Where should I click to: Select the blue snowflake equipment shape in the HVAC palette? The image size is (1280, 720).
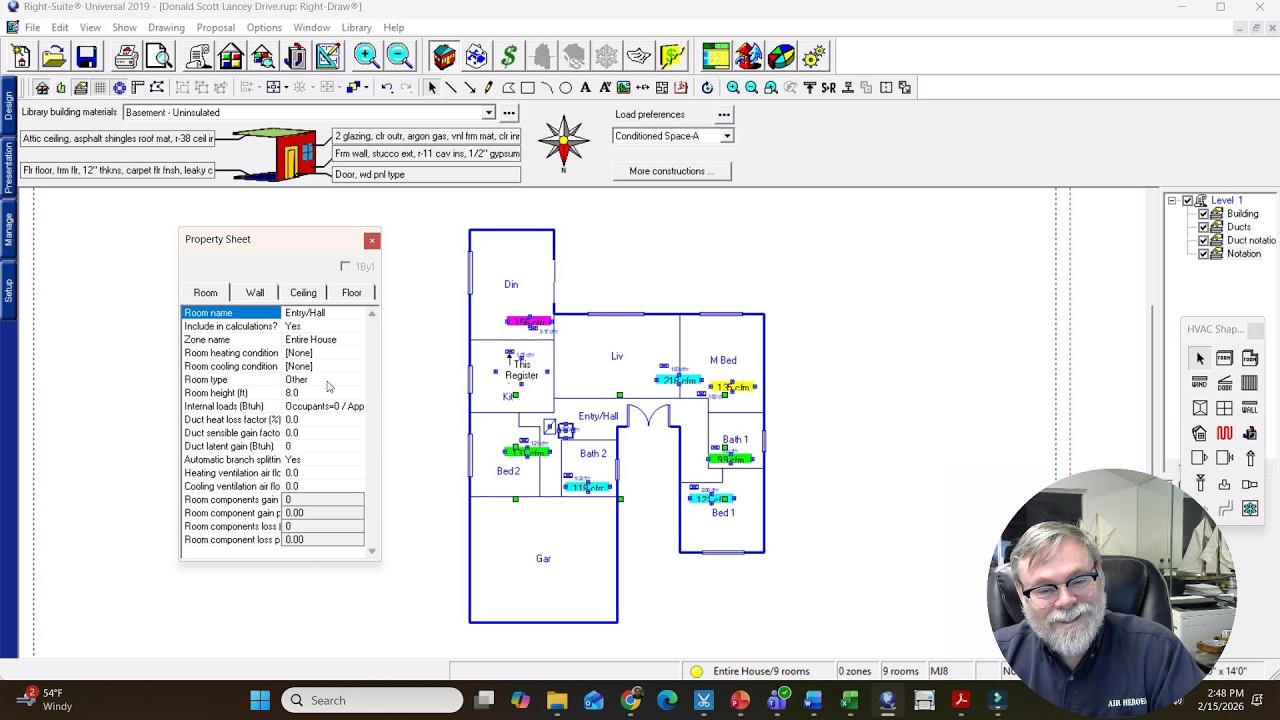coord(1249,508)
